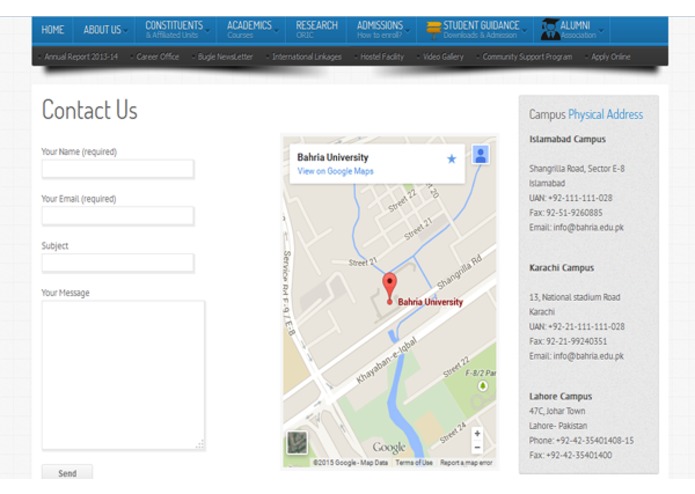The height and width of the screenshot is (494, 695).
Task: Click the Contact Us heading
Action: click(x=90, y=109)
